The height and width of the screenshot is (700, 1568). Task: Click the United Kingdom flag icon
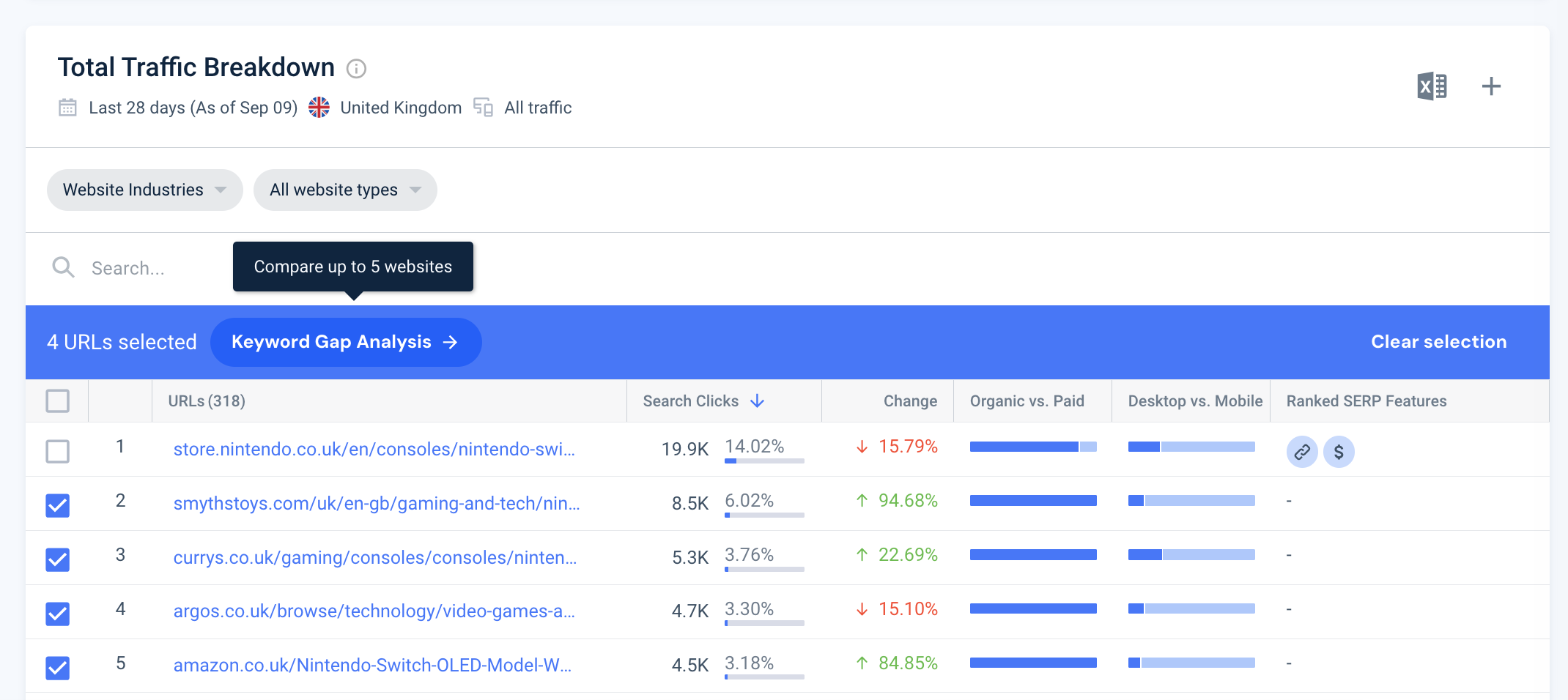(319, 108)
